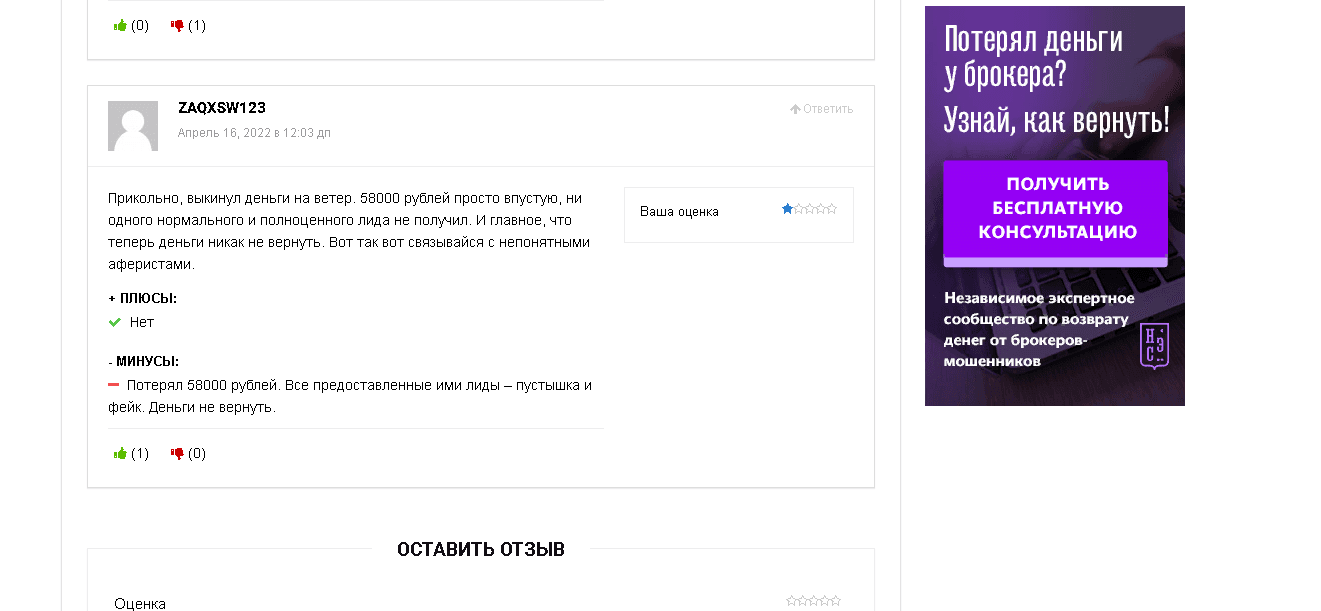Select the ZAQXSW123 username link
The width and height of the screenshot is (1321, 611).
(x=221, y=107)
